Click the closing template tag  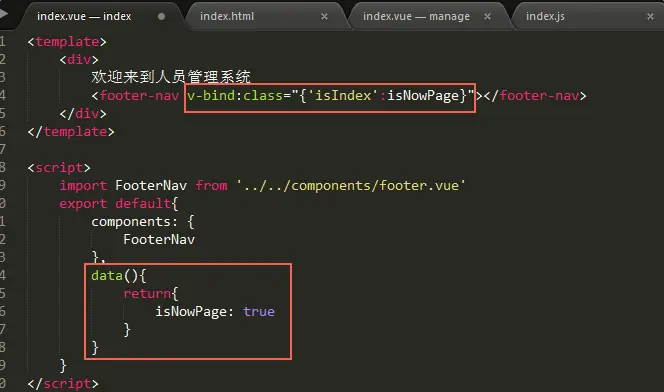(71, 132)
